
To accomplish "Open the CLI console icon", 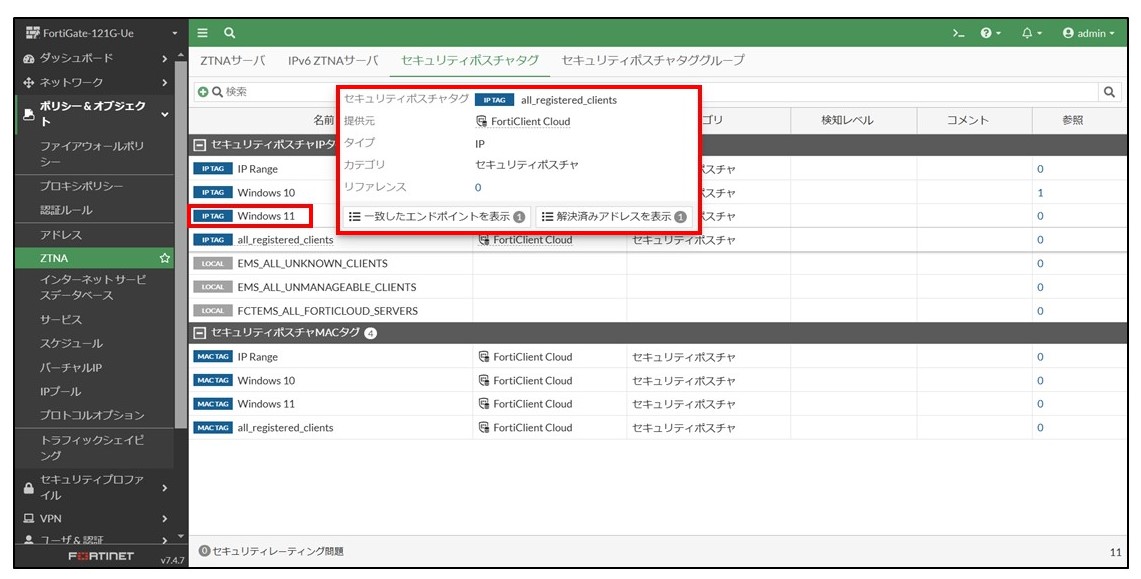I will (959, 33).
